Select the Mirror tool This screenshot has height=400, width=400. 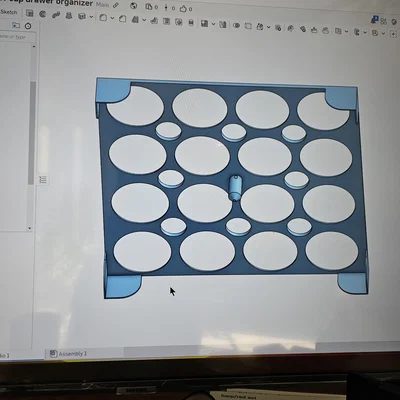223,24
